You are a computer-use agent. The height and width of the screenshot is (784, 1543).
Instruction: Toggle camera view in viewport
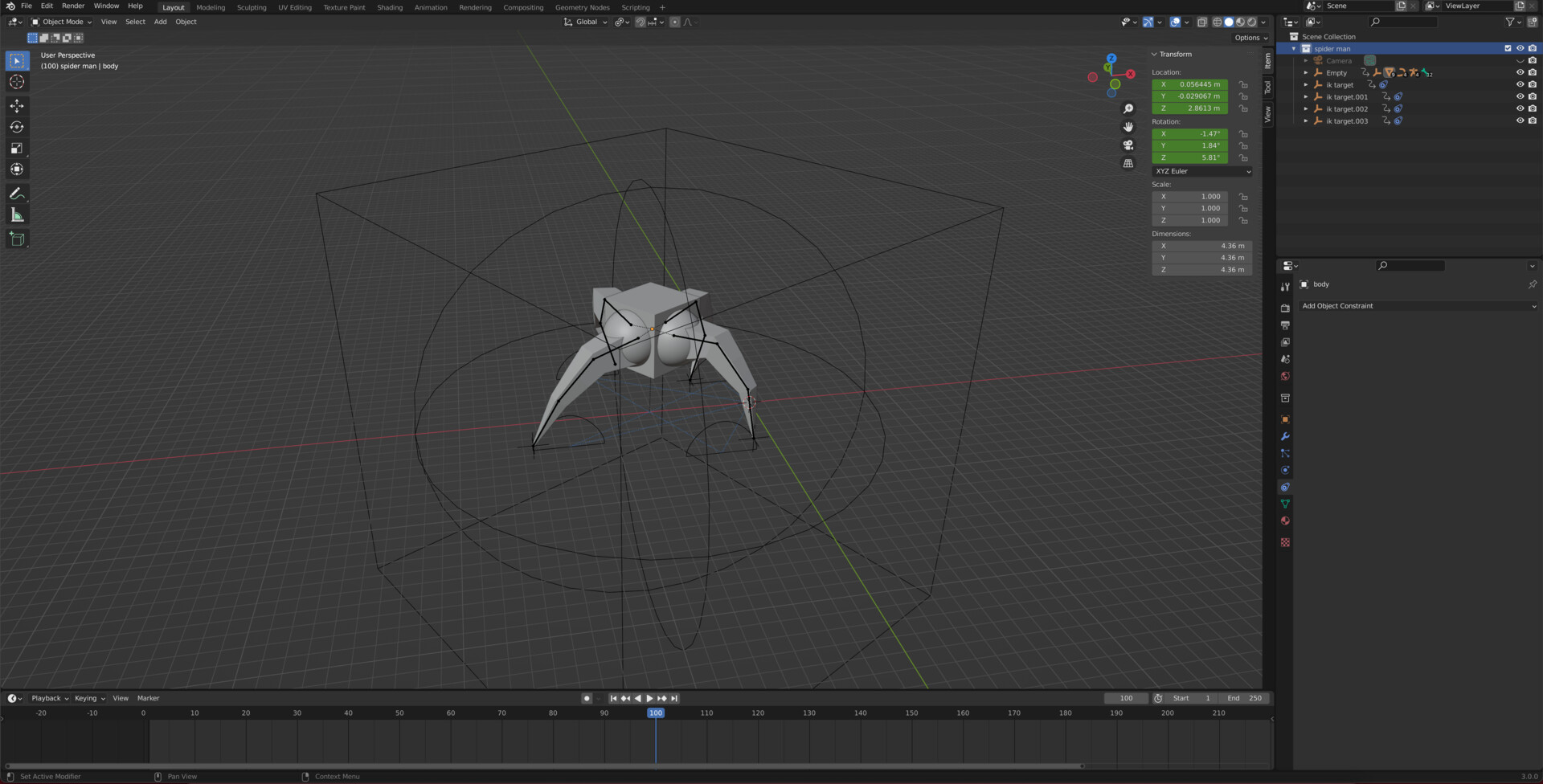tap(1128, 145)
